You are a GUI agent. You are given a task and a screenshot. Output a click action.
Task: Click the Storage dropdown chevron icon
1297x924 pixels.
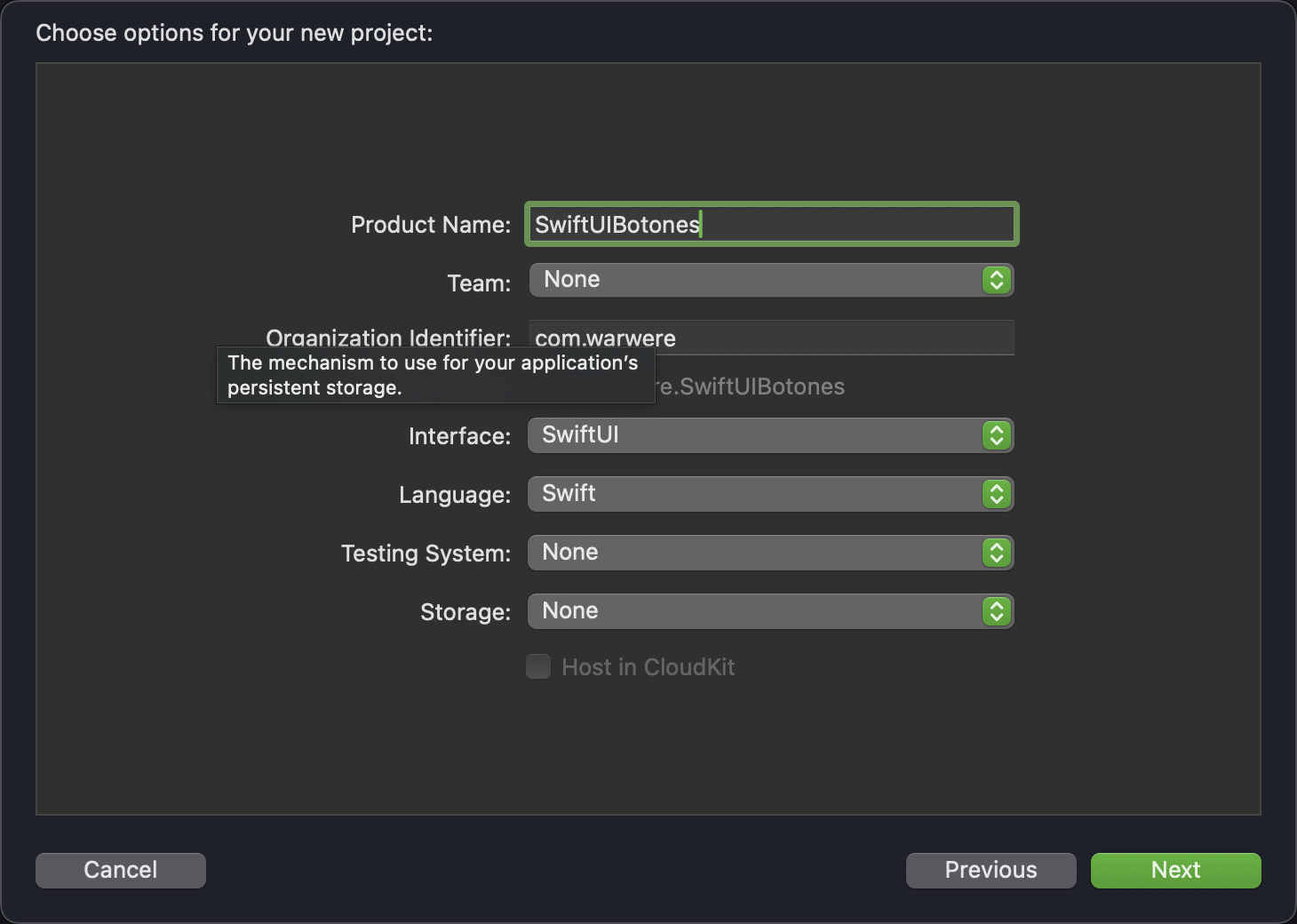point(997,611)
